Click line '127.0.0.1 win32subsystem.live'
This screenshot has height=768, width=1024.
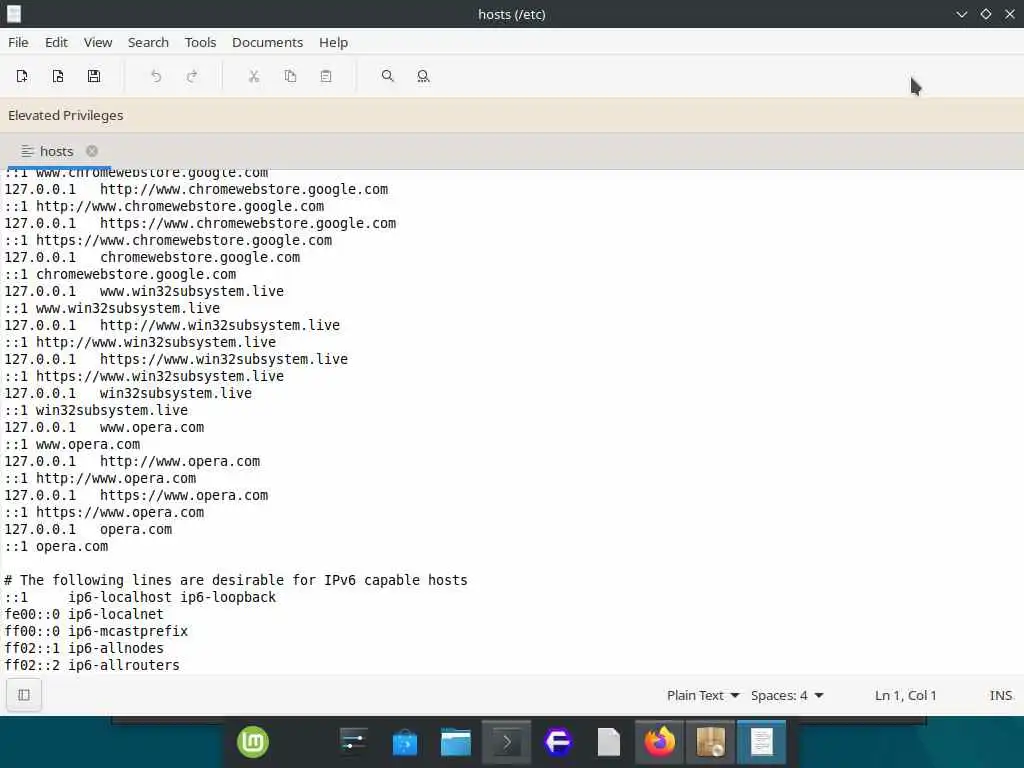click(x=128, y=393)
